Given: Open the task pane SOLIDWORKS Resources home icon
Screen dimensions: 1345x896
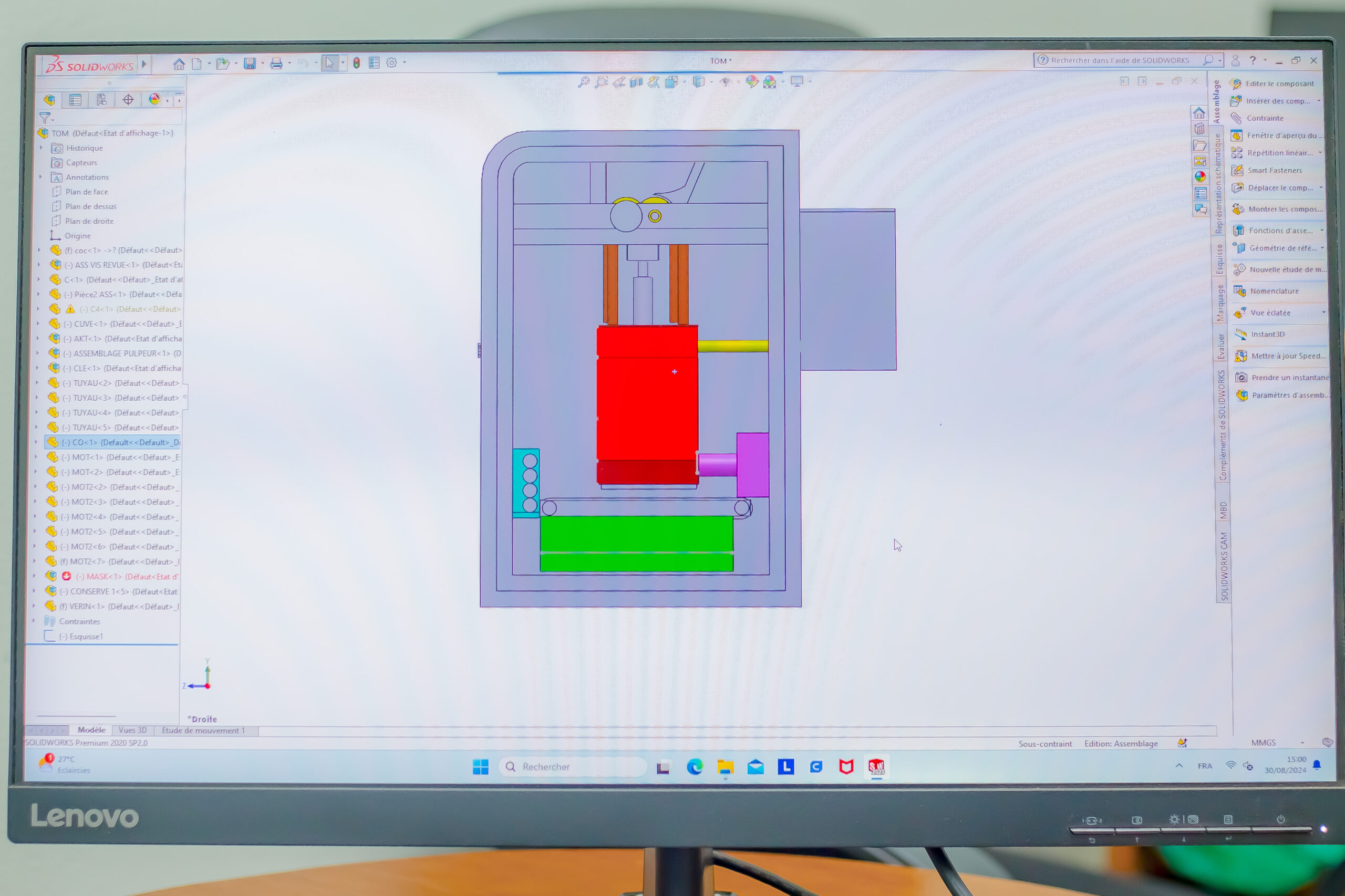Looking at the screenshot, I should [1198, 112].
